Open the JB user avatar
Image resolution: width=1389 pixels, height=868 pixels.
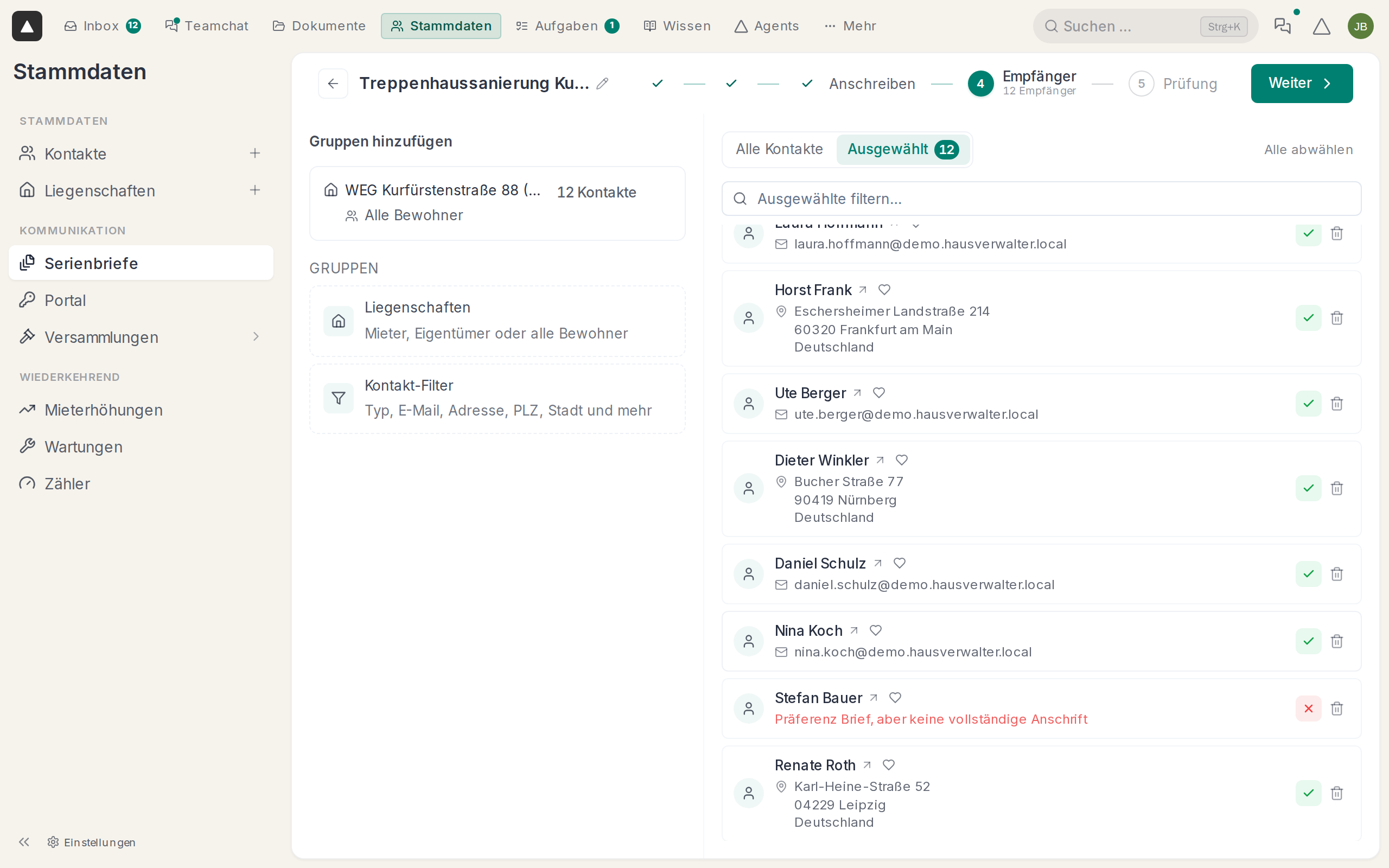(x=1360, y=26)
